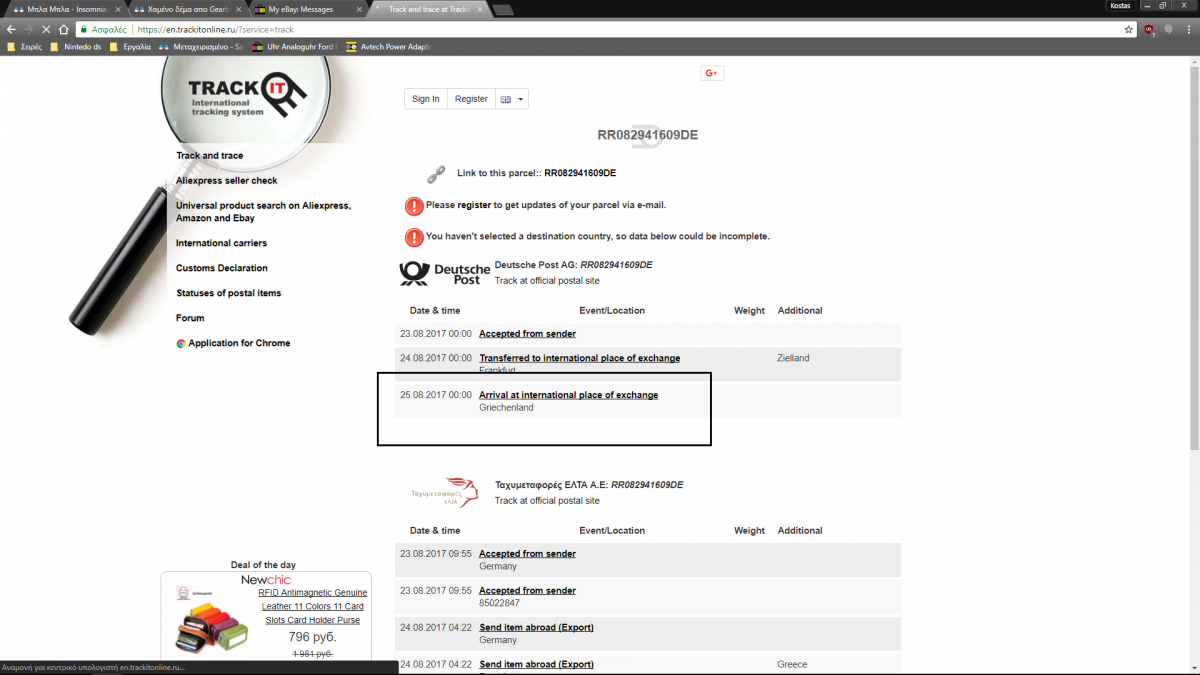Viewport: 1200px width, 675px height.
Task: Click the Chrome icon beside Application for Chrome
Action: tap(181, 343)
